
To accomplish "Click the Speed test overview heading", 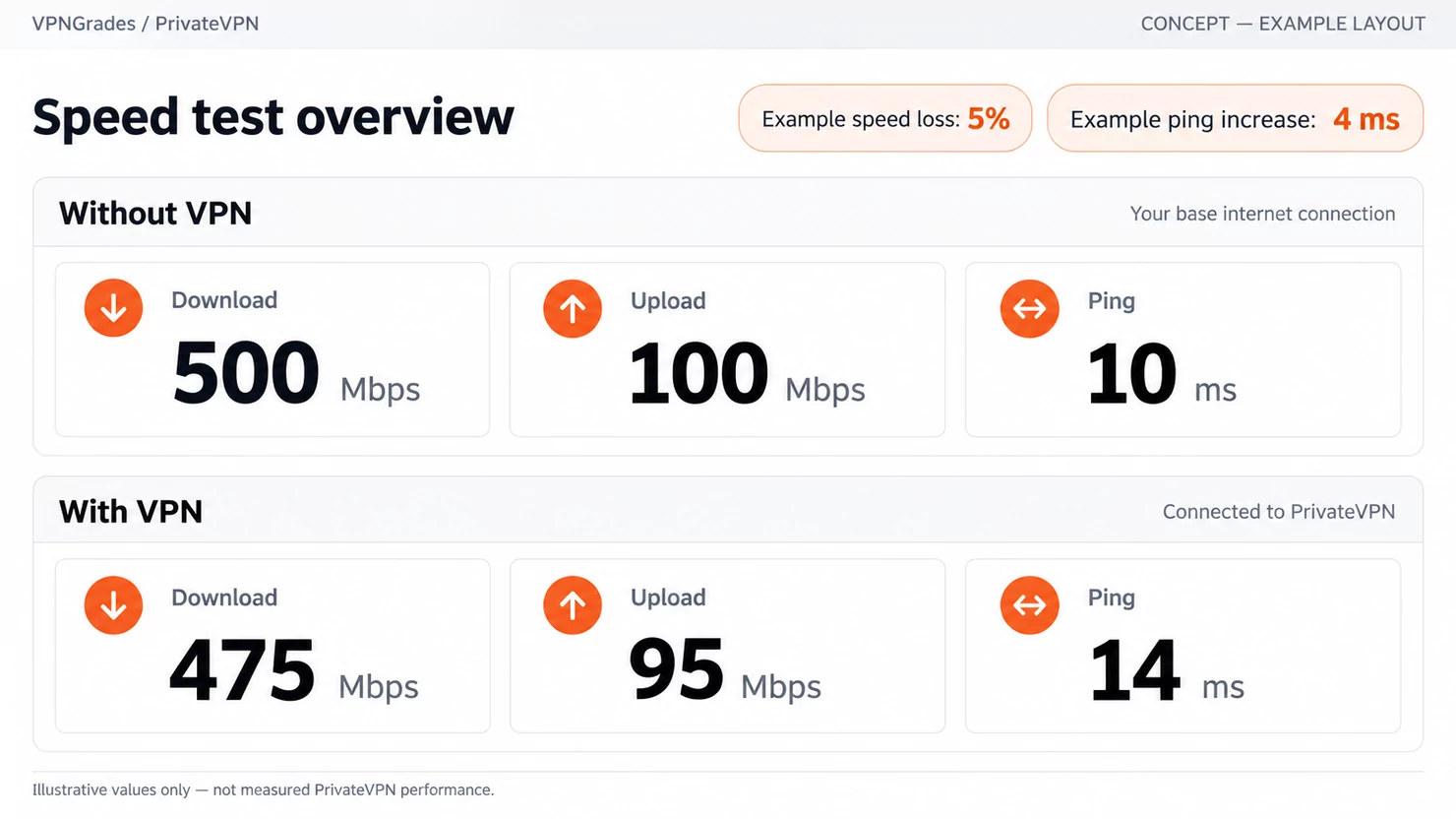I will 273,117.
